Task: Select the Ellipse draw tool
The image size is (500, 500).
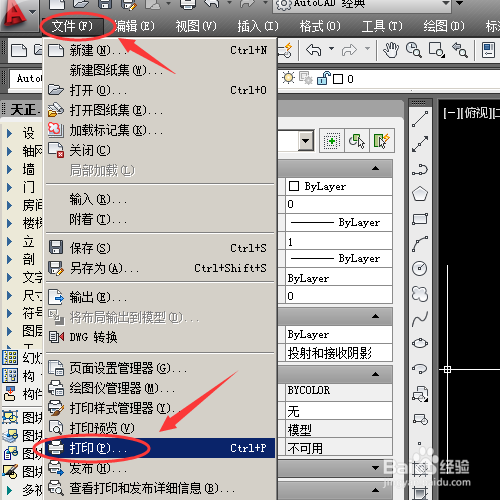Action: coord(420,343)
